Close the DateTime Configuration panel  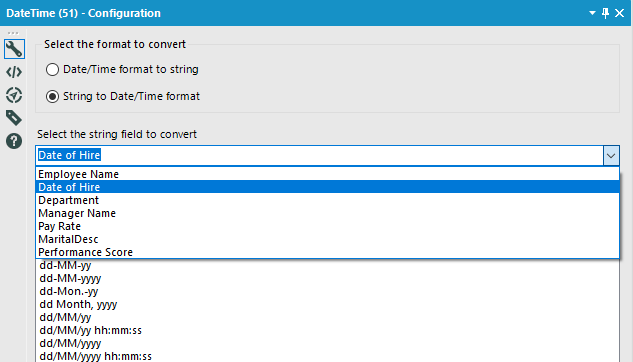(x=619, y=13)
